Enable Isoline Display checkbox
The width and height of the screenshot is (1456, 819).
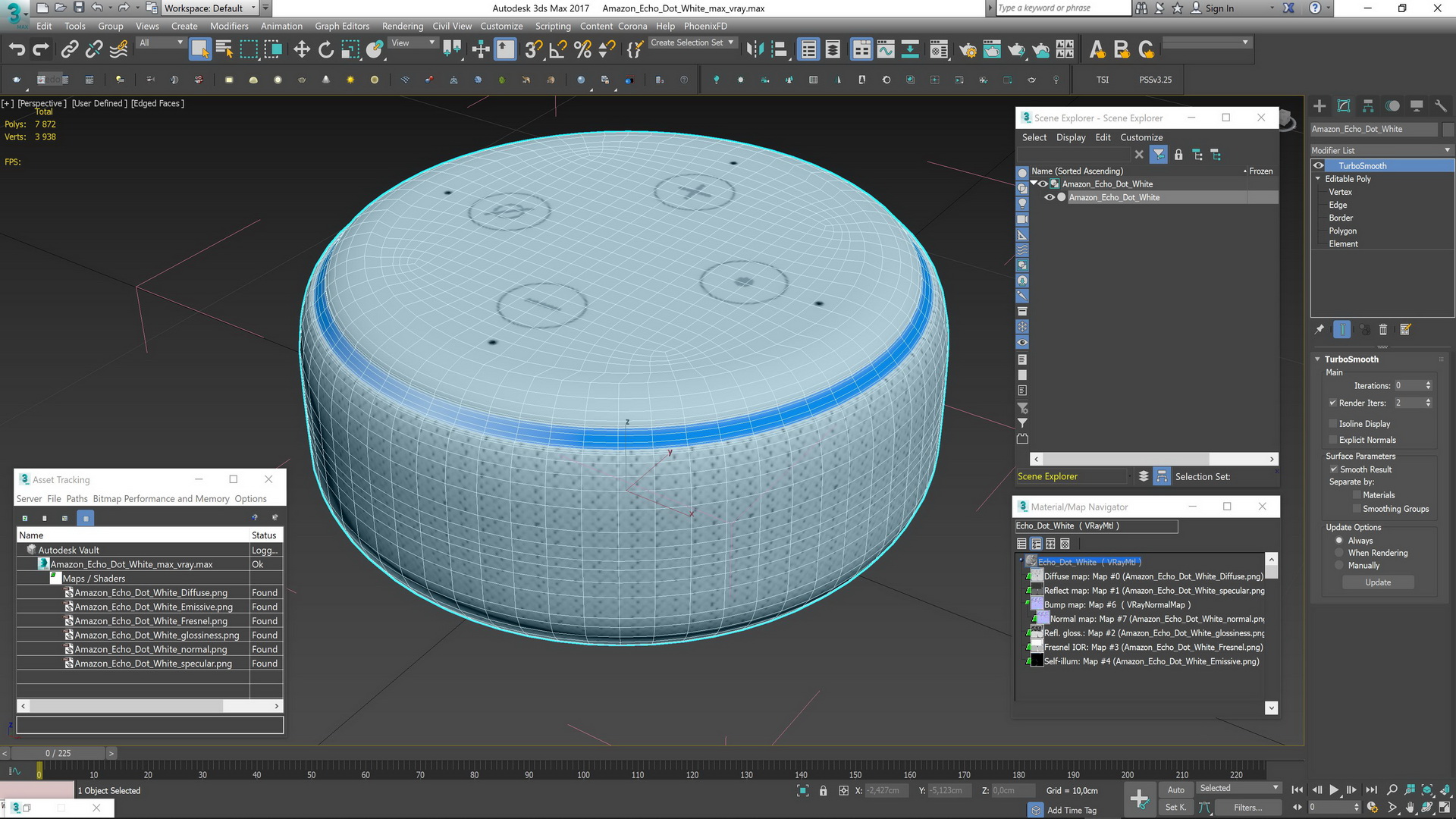tap(1333, 424)
